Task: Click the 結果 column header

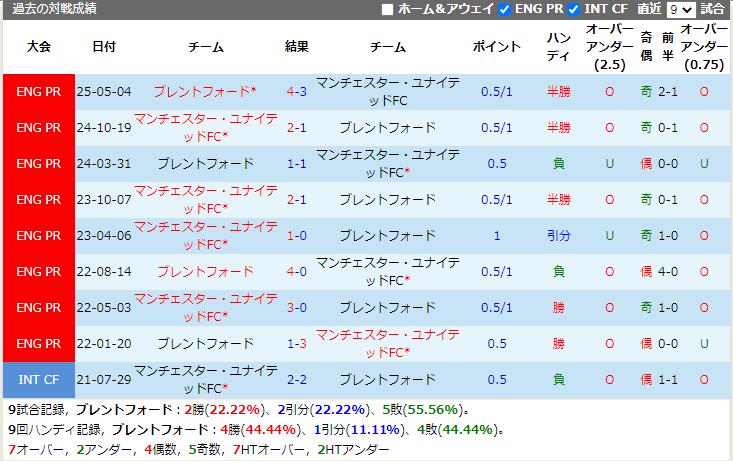Action: click(x=297, y=47)
